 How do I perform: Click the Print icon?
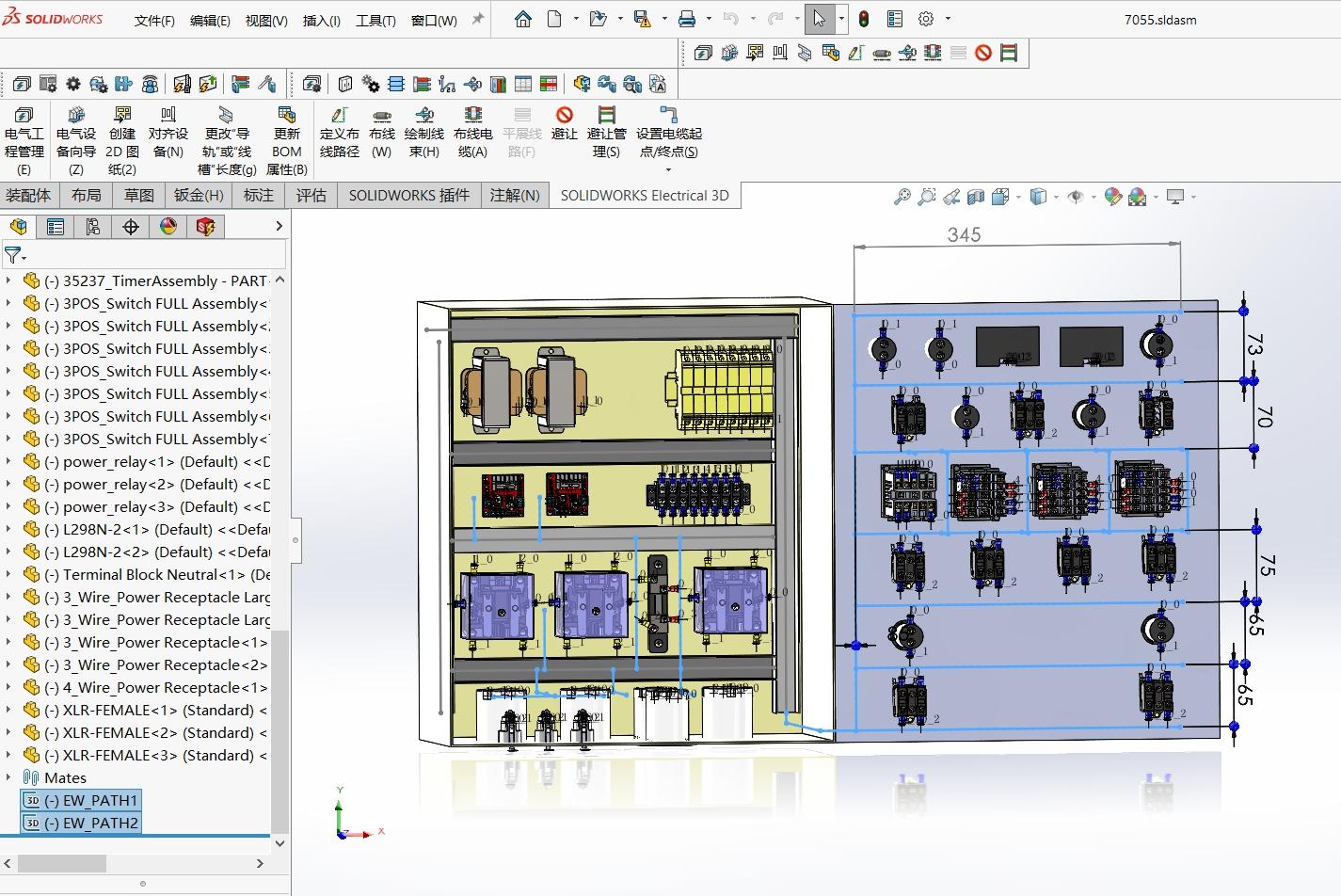[x=687, y=19]
